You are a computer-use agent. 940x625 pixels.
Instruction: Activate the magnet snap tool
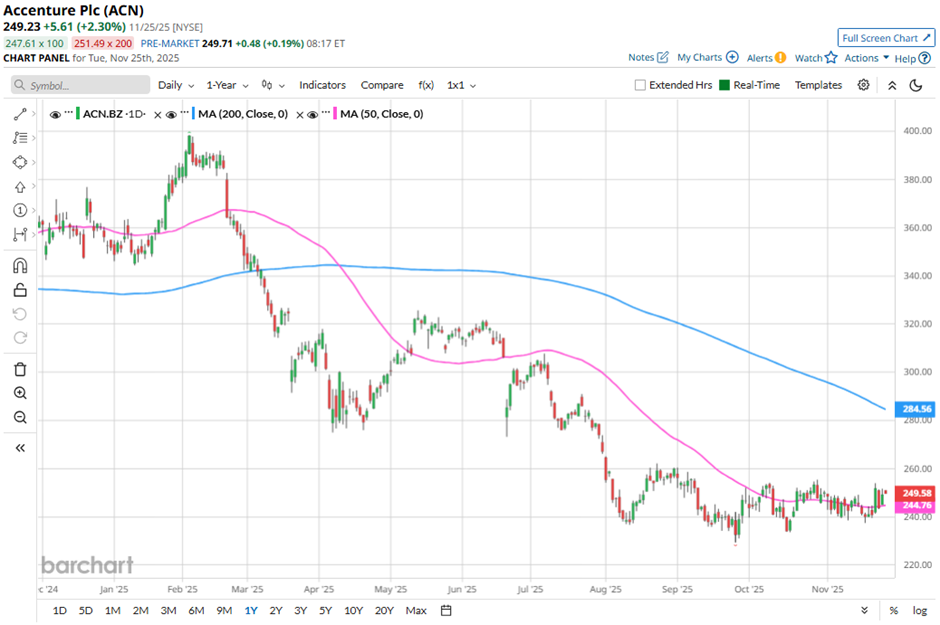[19, 266]
